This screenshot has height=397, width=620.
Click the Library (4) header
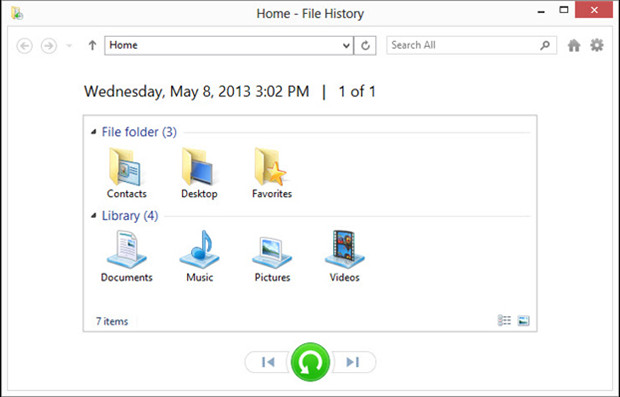click(130, 216)
